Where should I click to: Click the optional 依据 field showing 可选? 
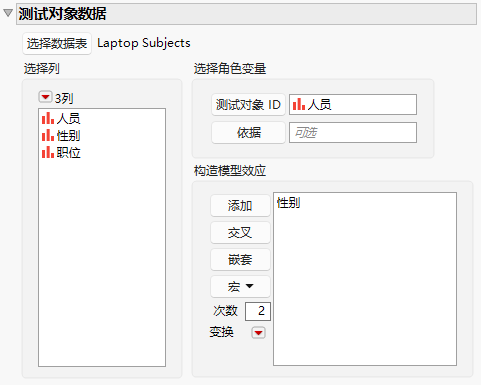[x=353, y=133]
